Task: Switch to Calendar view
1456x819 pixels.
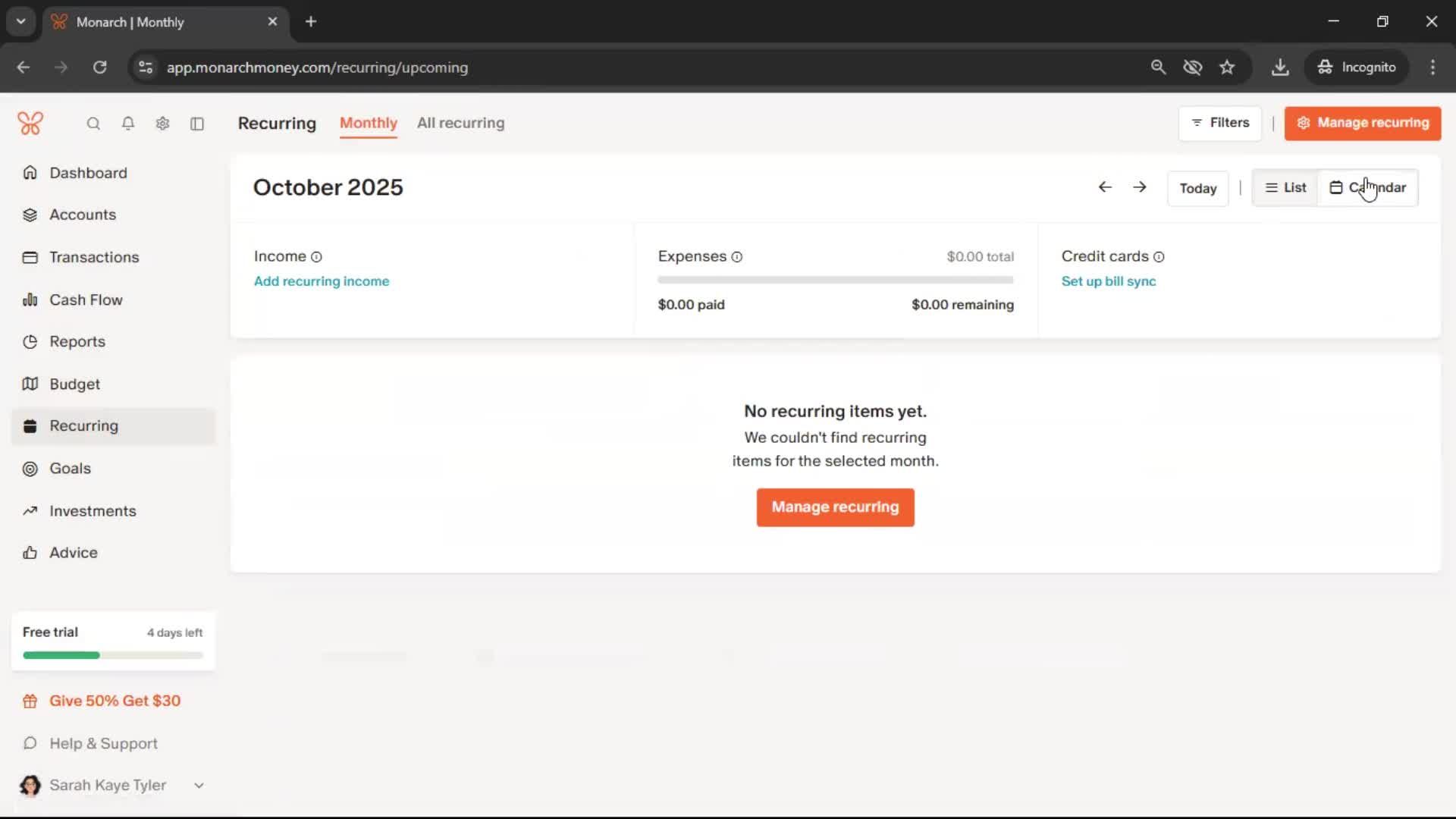Action: tap(1368, 187)
